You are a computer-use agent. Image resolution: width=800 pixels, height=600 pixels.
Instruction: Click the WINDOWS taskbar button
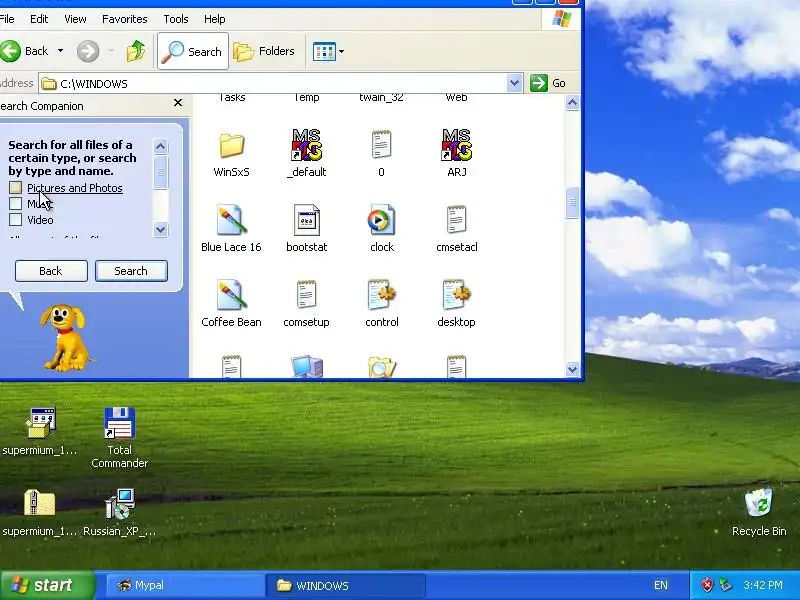[345, 585]
